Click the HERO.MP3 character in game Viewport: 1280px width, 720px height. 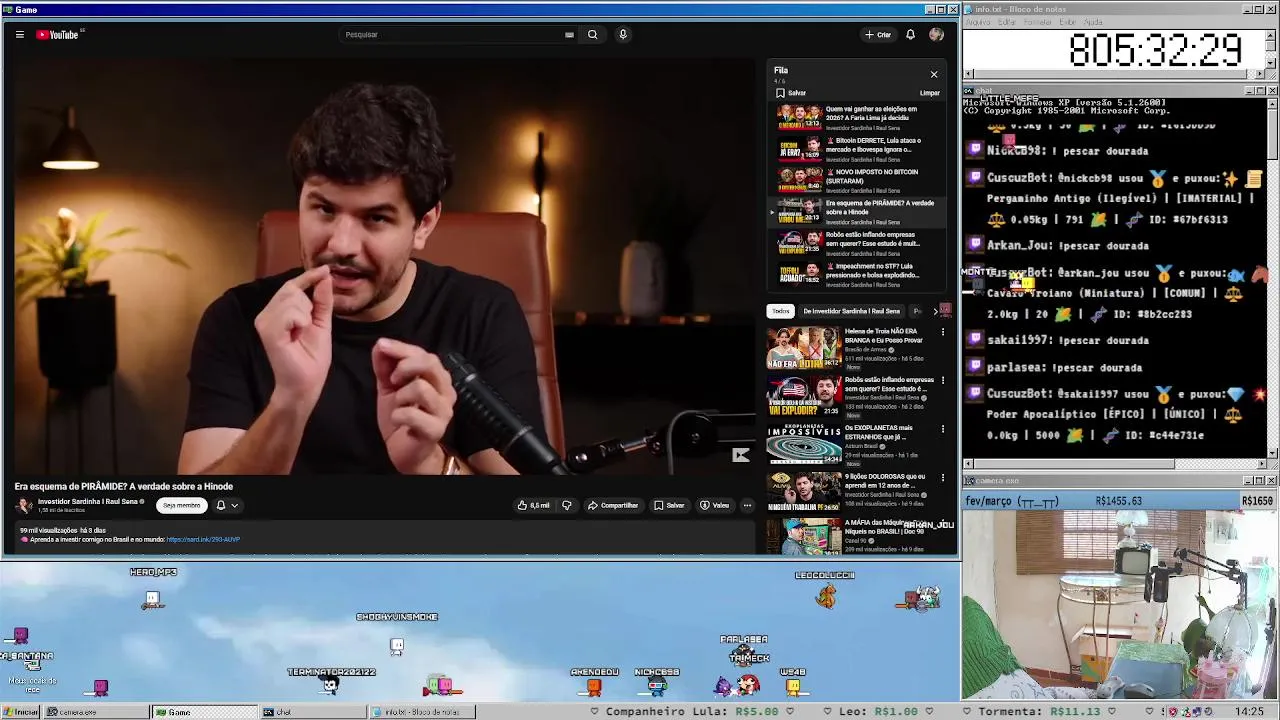[152, 598]
